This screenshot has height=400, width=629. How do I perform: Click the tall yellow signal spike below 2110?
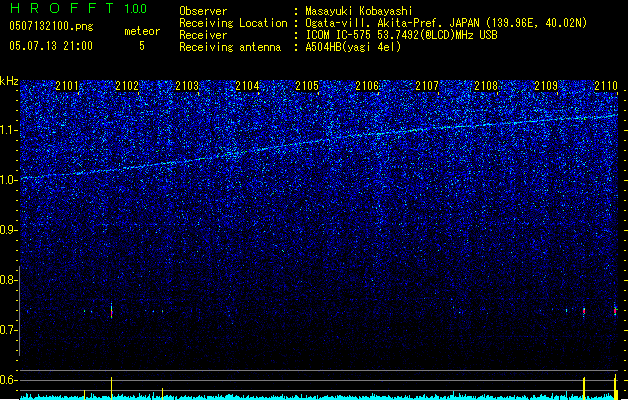(x=616, y=387)
